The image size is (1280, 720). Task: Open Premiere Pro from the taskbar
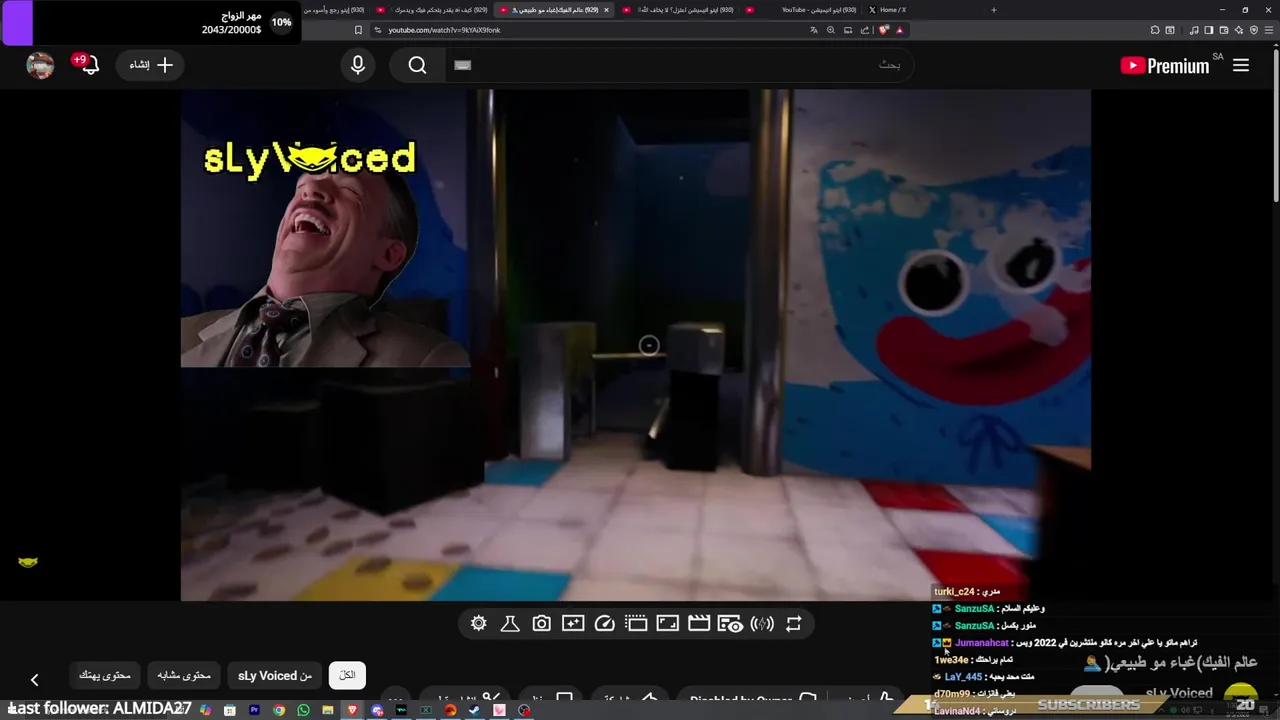coord(254,710)
